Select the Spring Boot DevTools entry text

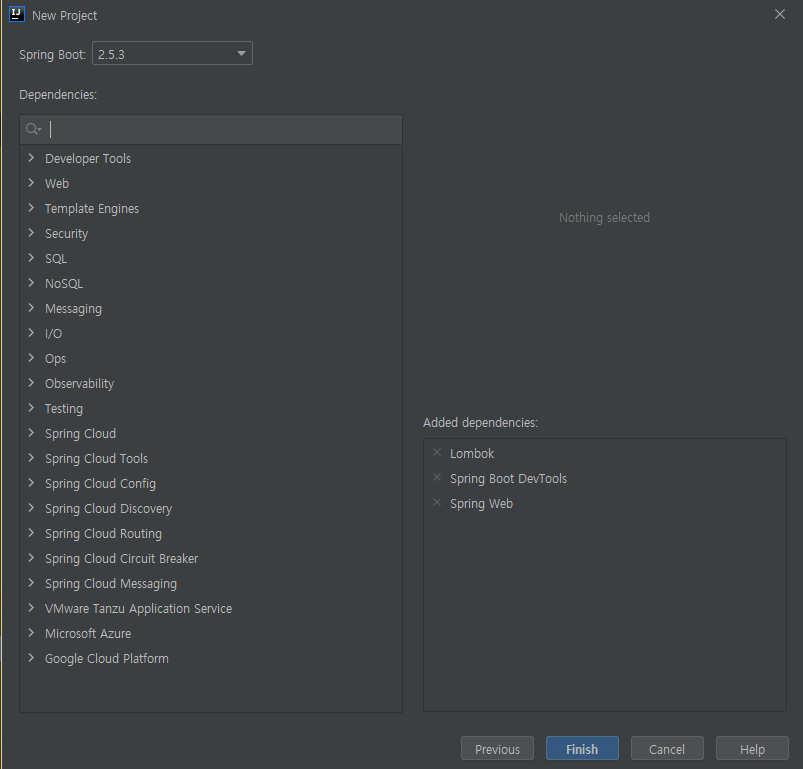click(509, 479)
